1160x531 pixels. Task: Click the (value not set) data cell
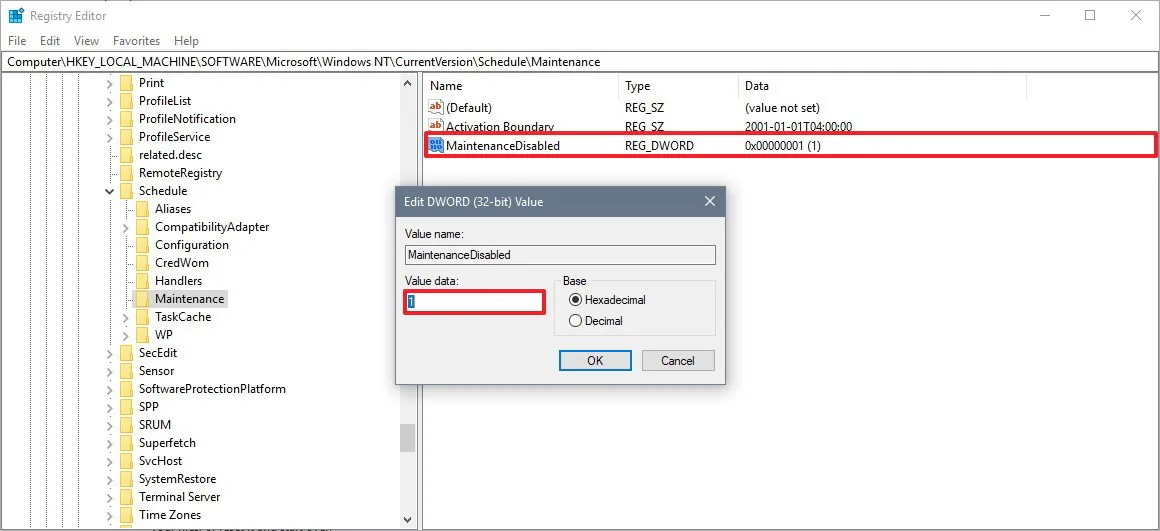(782, 108)
